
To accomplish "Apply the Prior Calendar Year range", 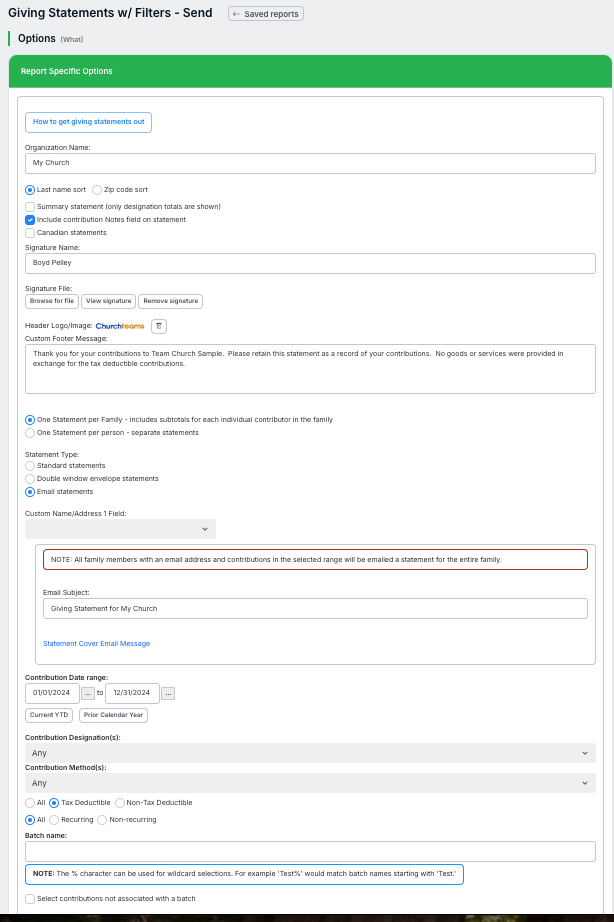I will [x=113, y=715].
